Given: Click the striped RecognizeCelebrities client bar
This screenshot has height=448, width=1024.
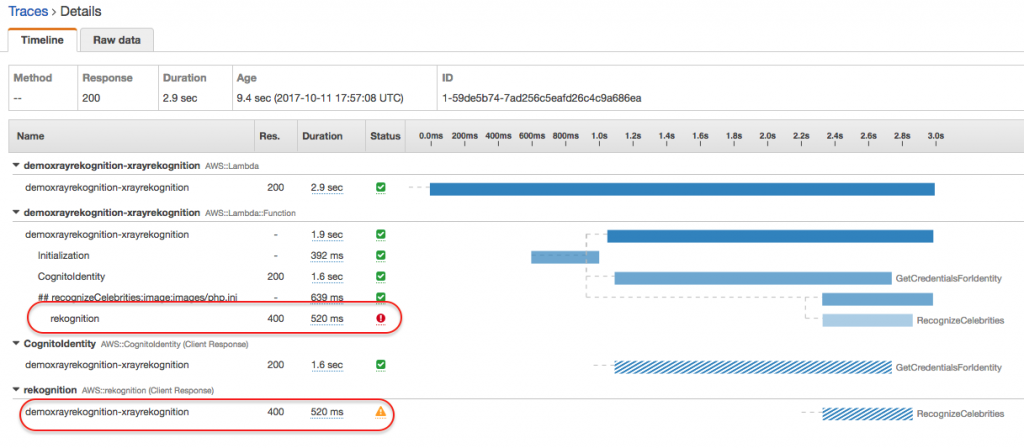Looking at the screenshot, I should (x=867, y=413).
